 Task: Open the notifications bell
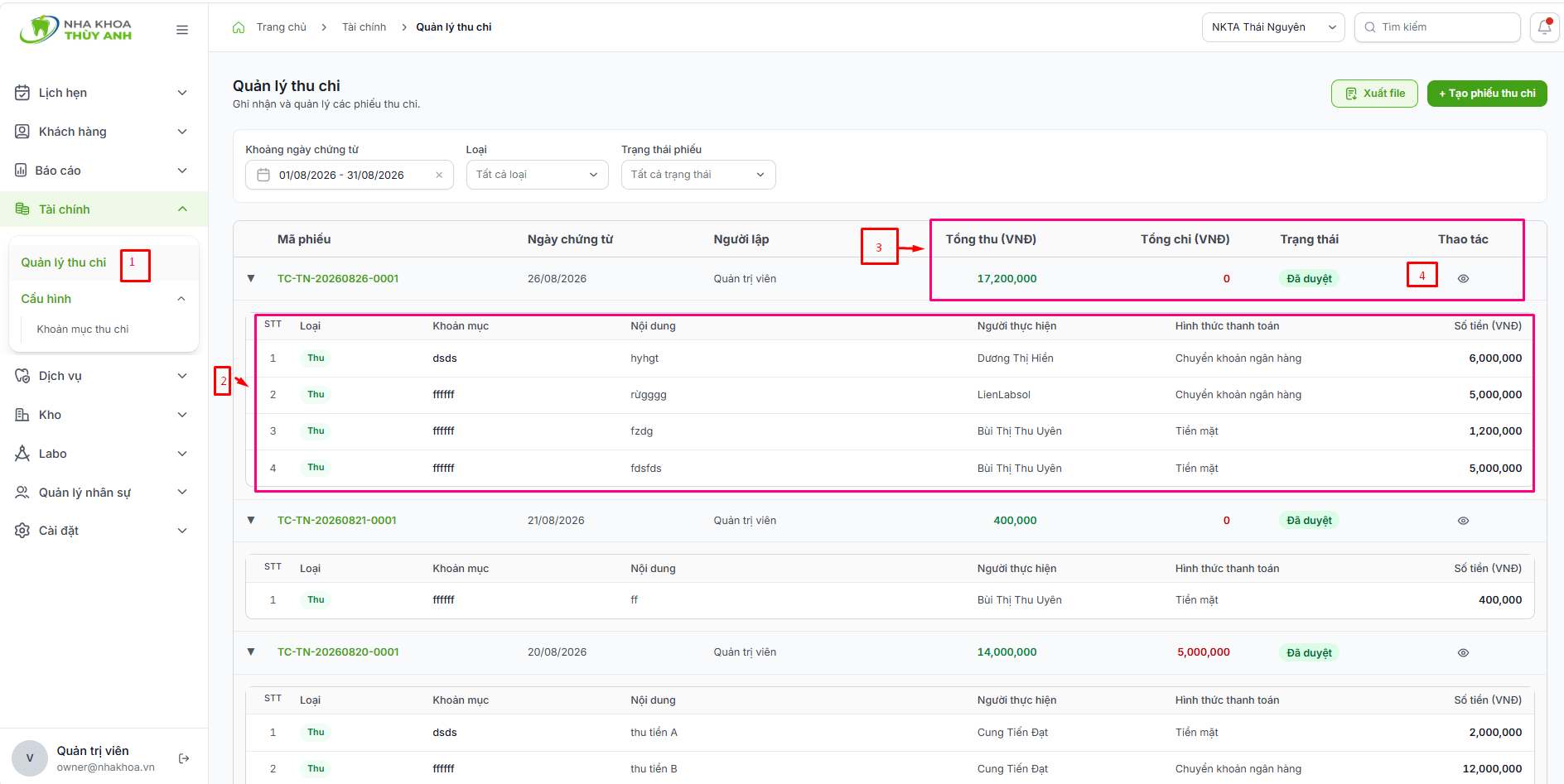pyautogui.click(x=1545, y=27)
